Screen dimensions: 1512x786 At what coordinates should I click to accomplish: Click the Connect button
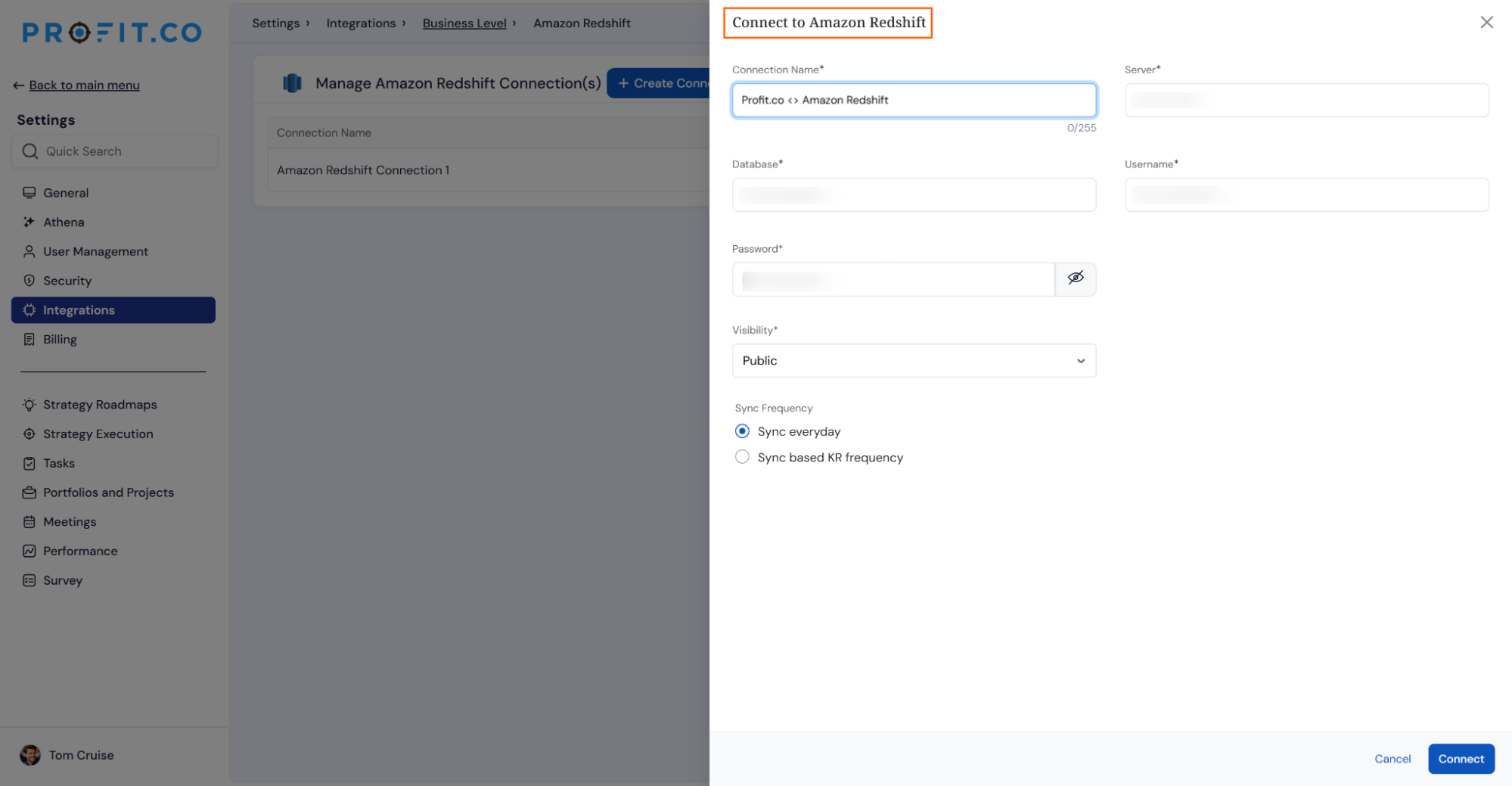(x=1461, y=759)
